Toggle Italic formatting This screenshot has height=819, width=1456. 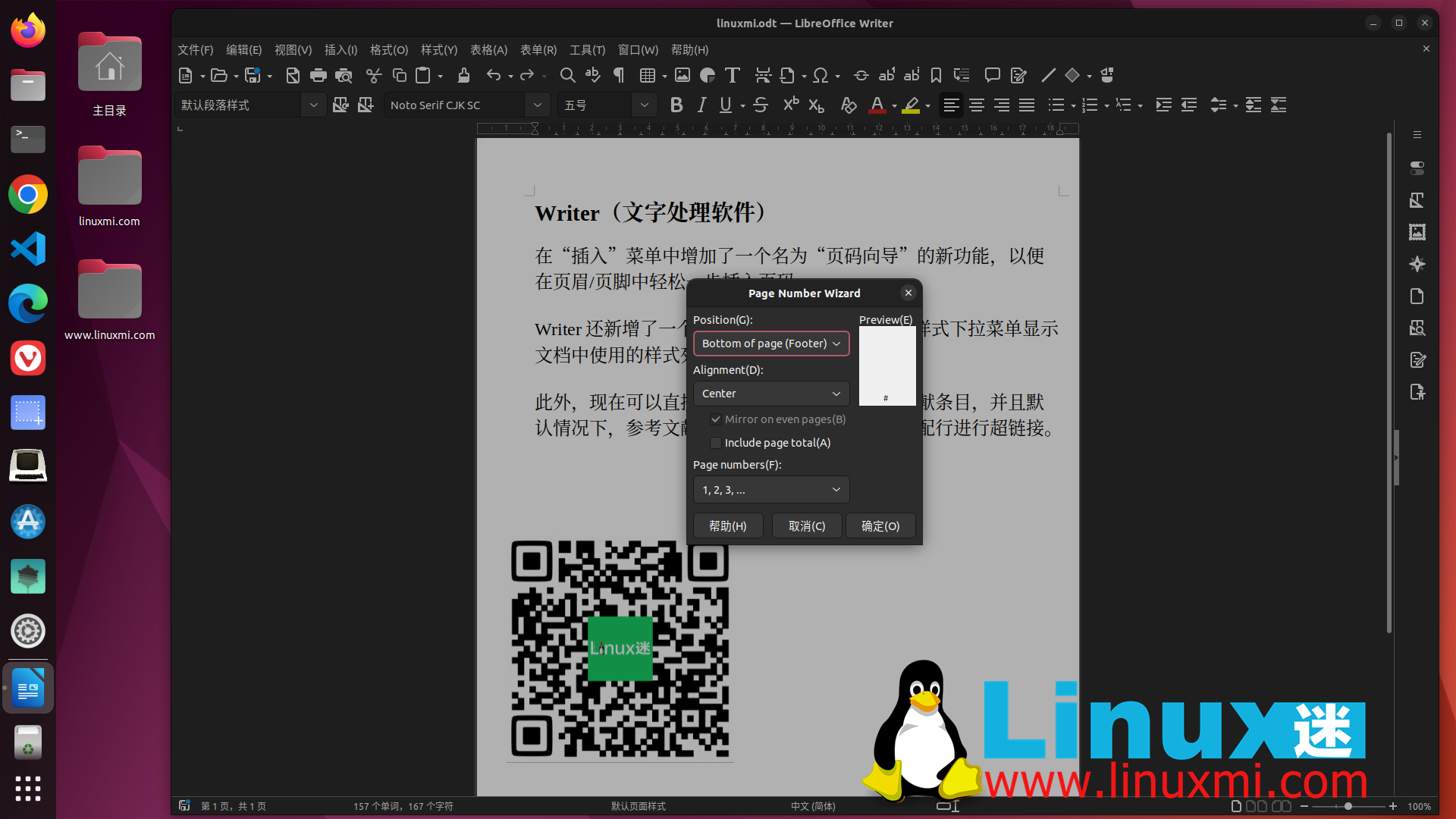[701, 105]
